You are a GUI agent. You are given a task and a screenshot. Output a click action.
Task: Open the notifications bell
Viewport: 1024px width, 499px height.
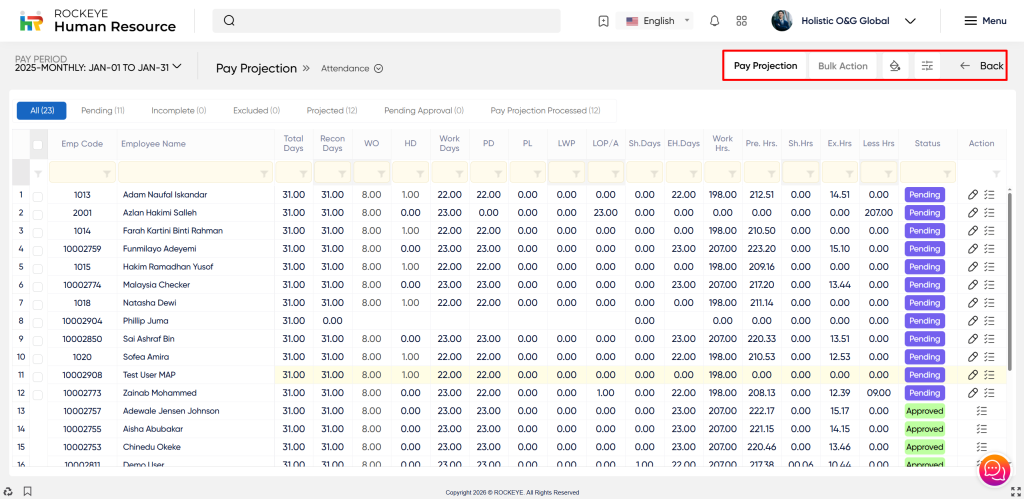click(x=714, y=21)
